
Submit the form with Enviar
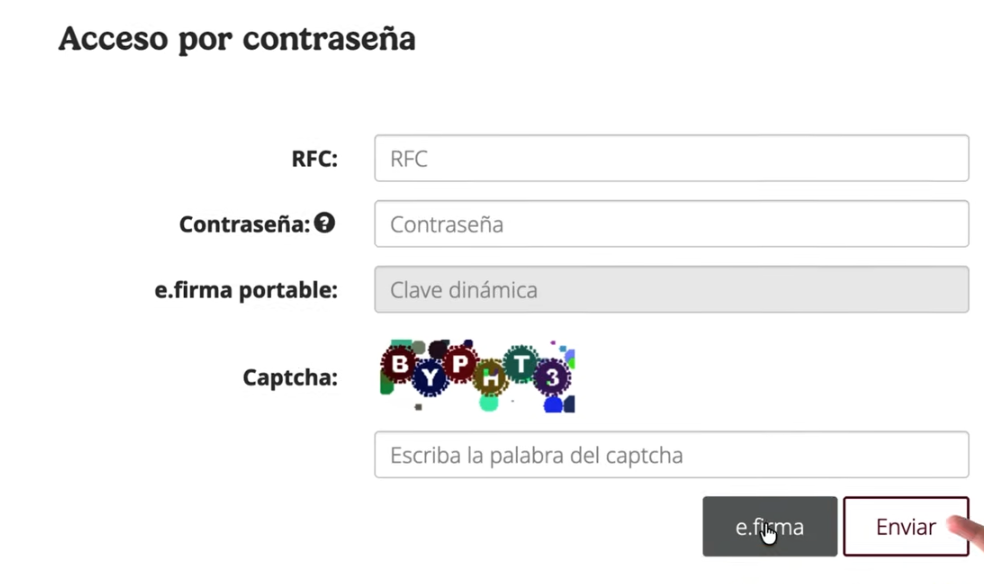(905, 527)
